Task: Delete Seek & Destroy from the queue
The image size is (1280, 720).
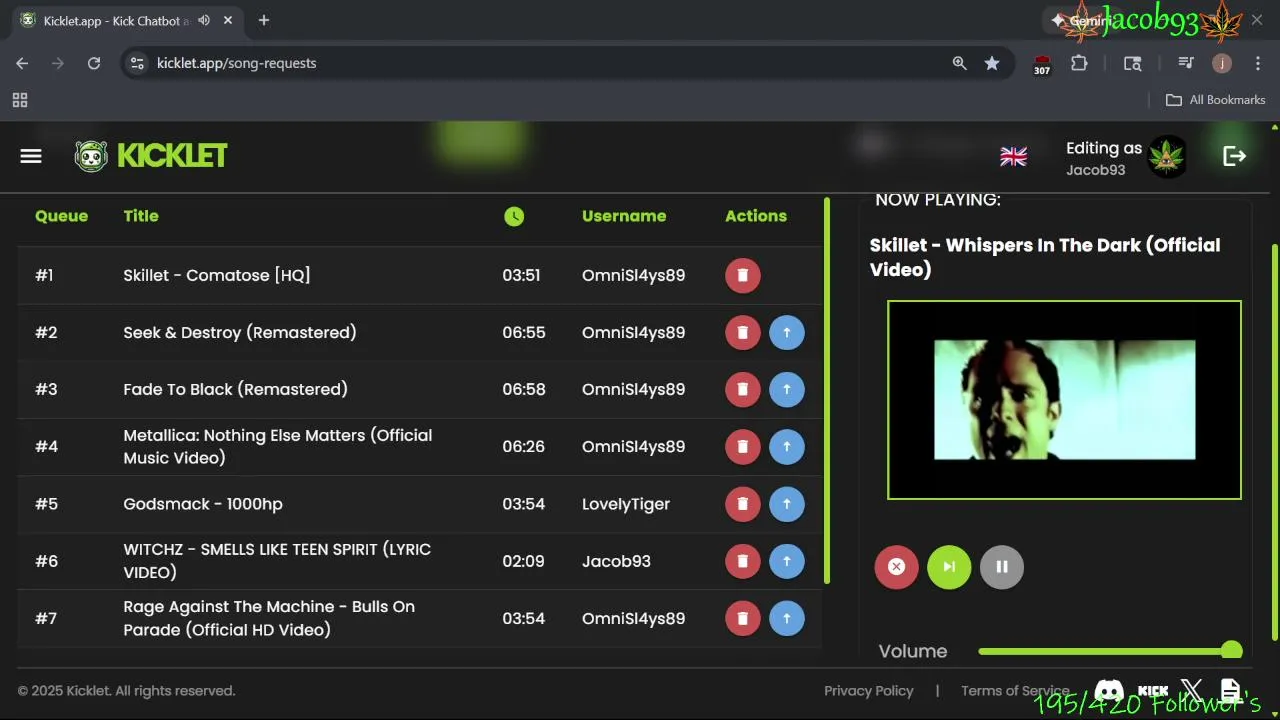Action: [x=742, y=332]
